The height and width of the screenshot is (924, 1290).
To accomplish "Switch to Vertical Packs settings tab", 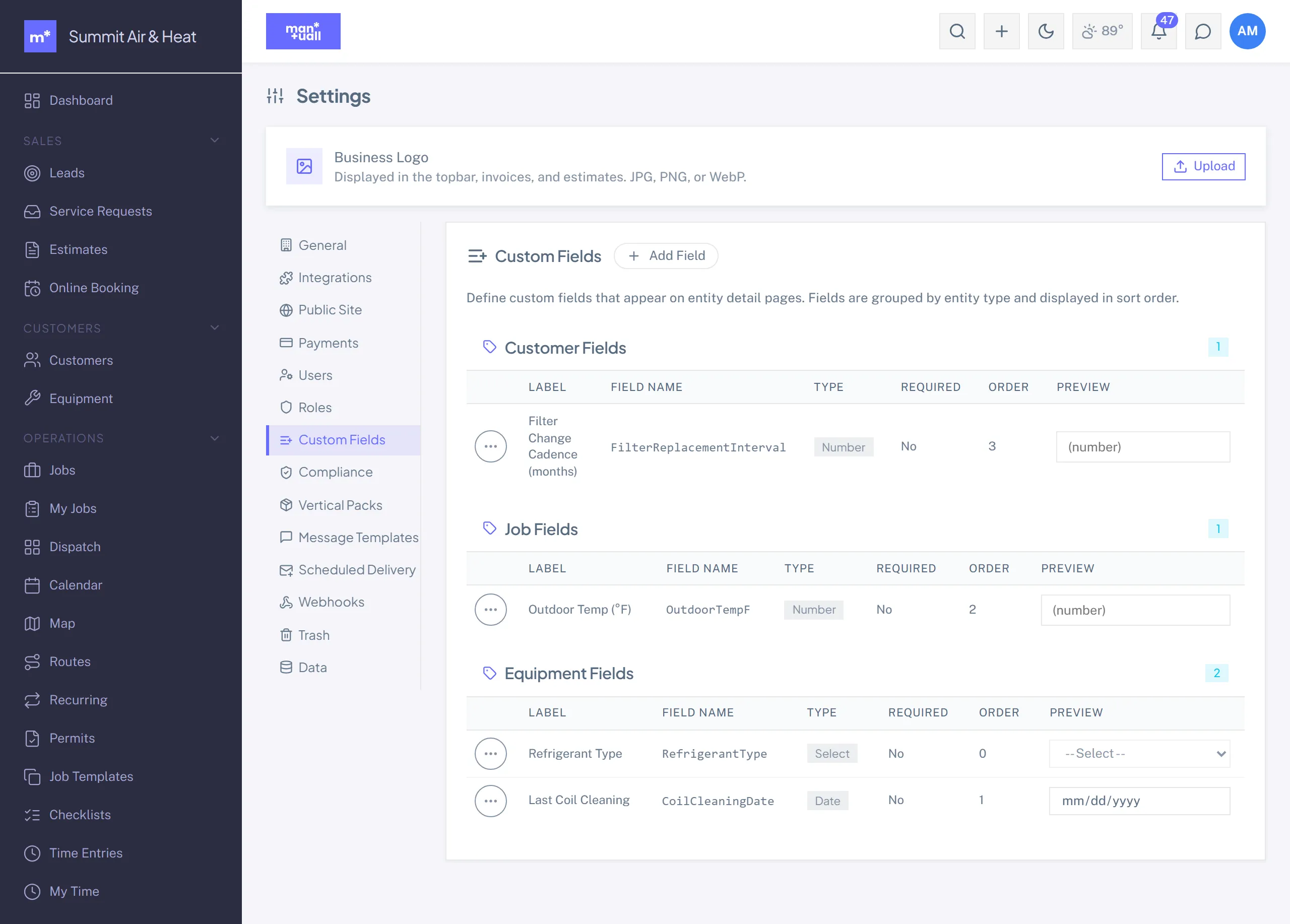I will (x=344, y=505).
